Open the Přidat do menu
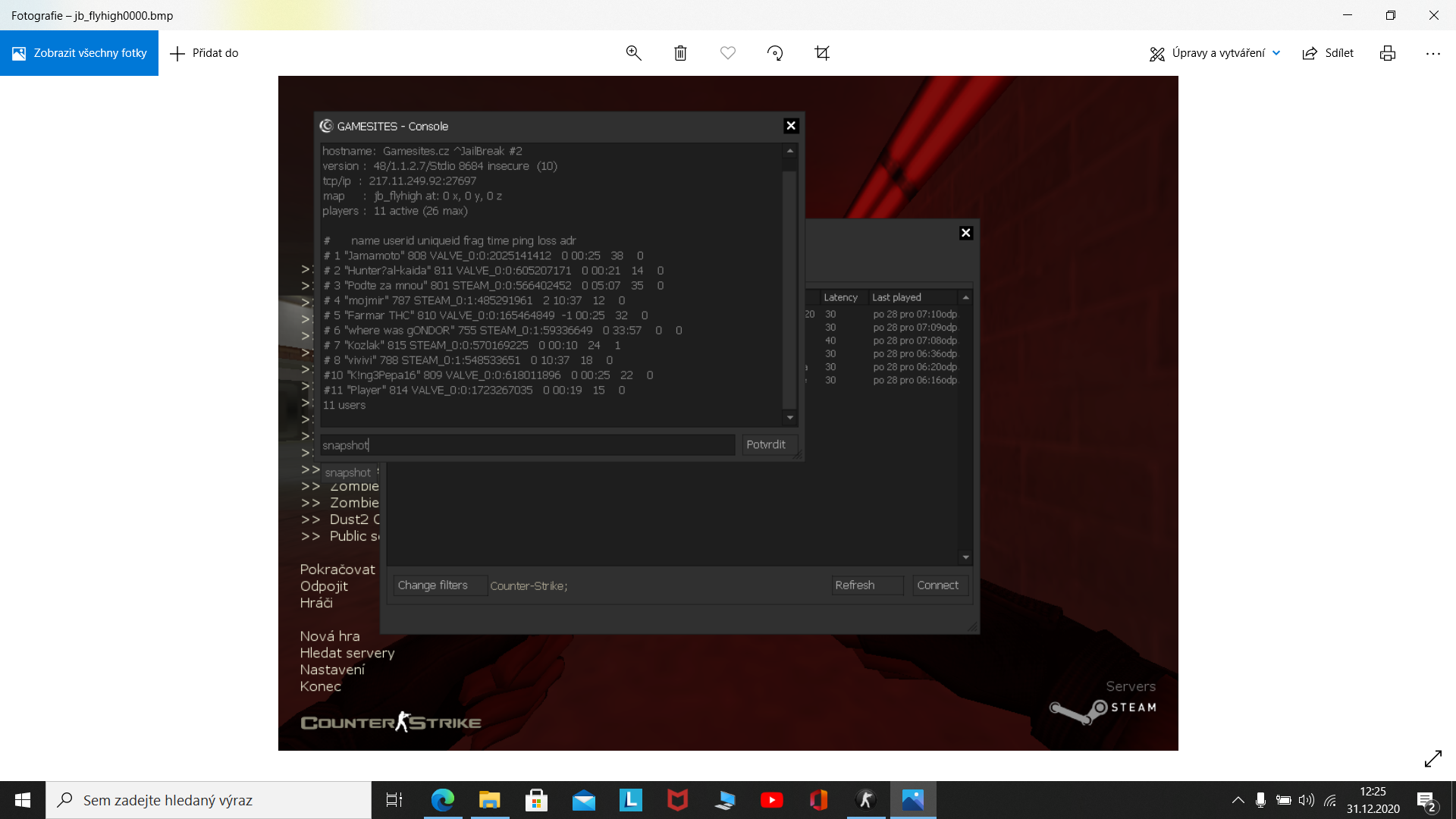 [x=204, y=53]
